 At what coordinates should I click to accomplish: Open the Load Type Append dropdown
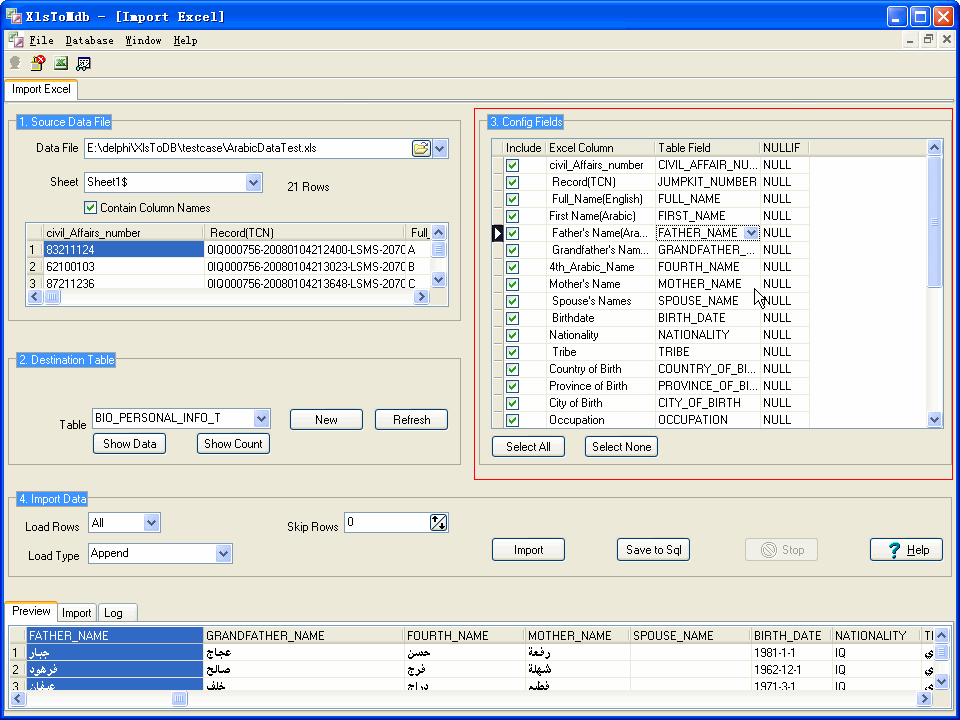click(x=223, y=553)
